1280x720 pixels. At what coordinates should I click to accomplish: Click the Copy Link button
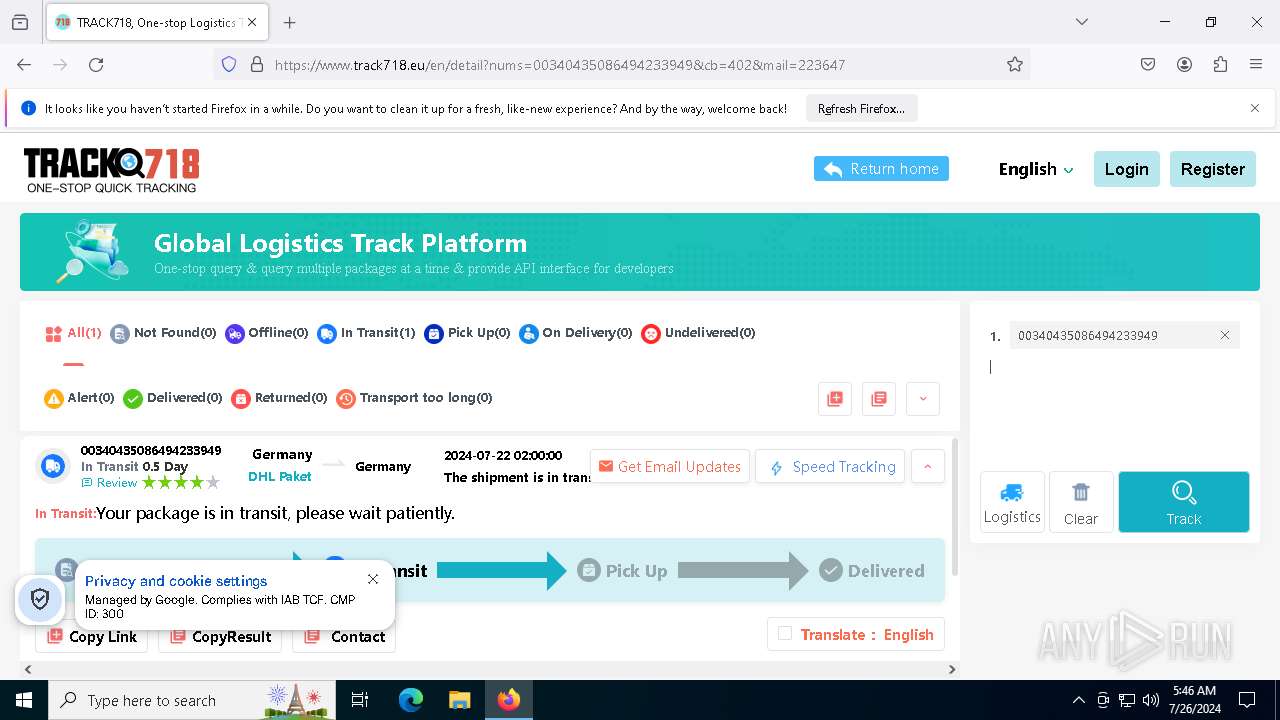(91, 637)
